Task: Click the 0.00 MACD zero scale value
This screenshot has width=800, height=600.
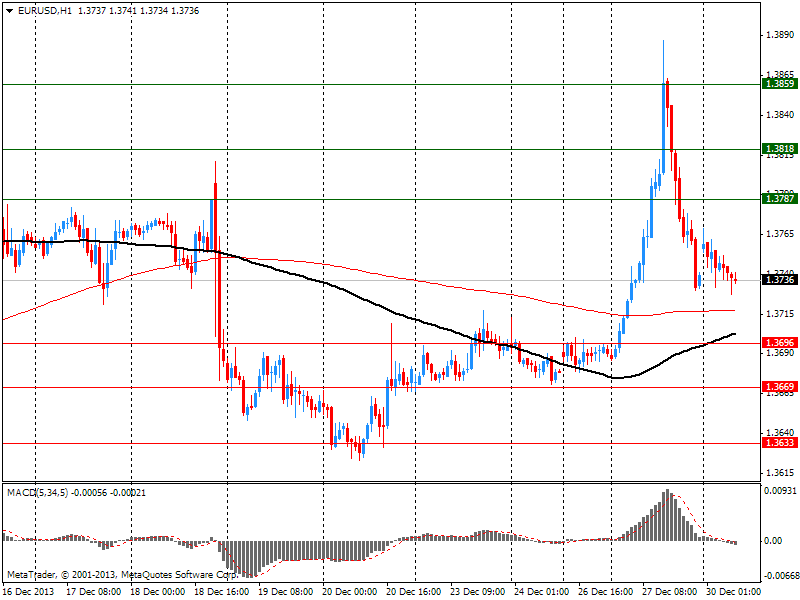Action: pyautogui.click(x=773, y=541)
